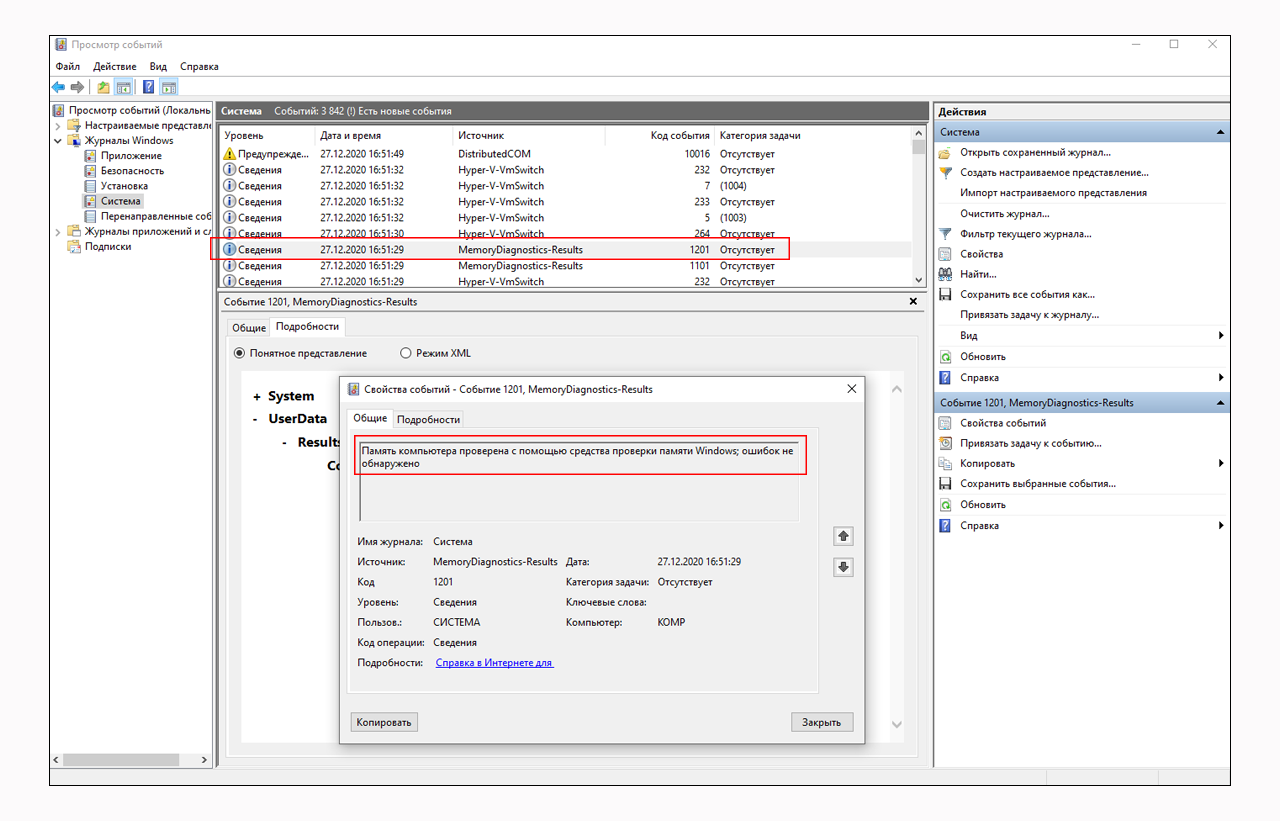Collapse the Система section in Действия pane
The image size is (1280, 821).
1220,132
